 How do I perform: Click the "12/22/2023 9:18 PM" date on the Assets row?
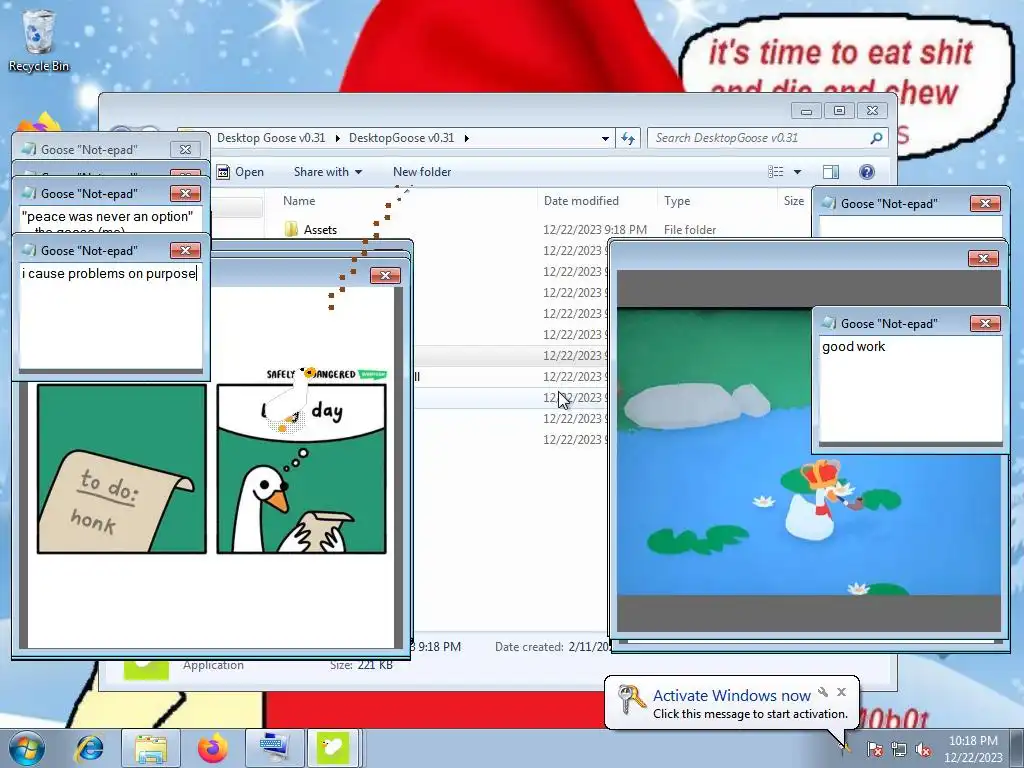point(595,229)
